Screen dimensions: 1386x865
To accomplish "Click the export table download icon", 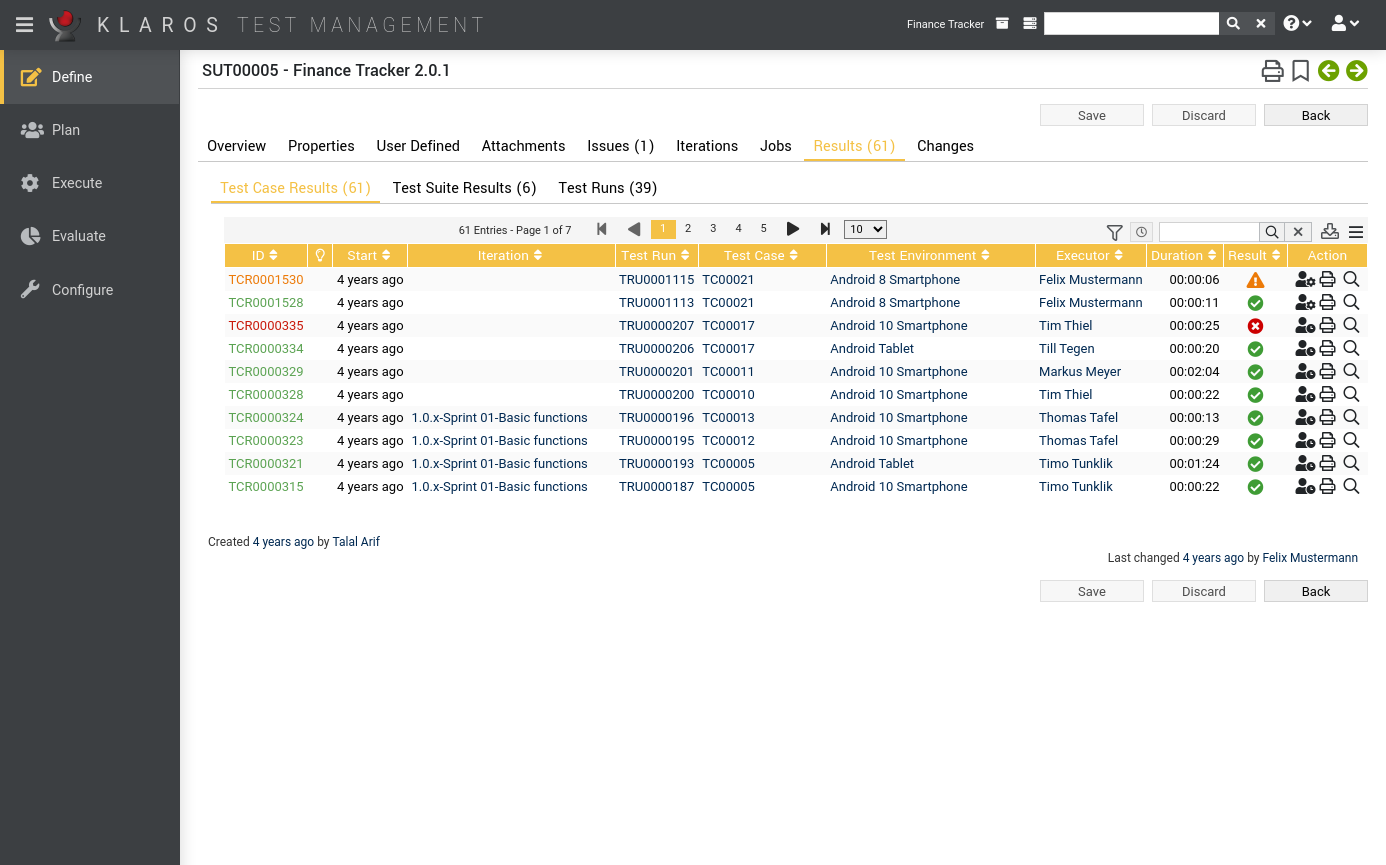I will point(1329,231).
